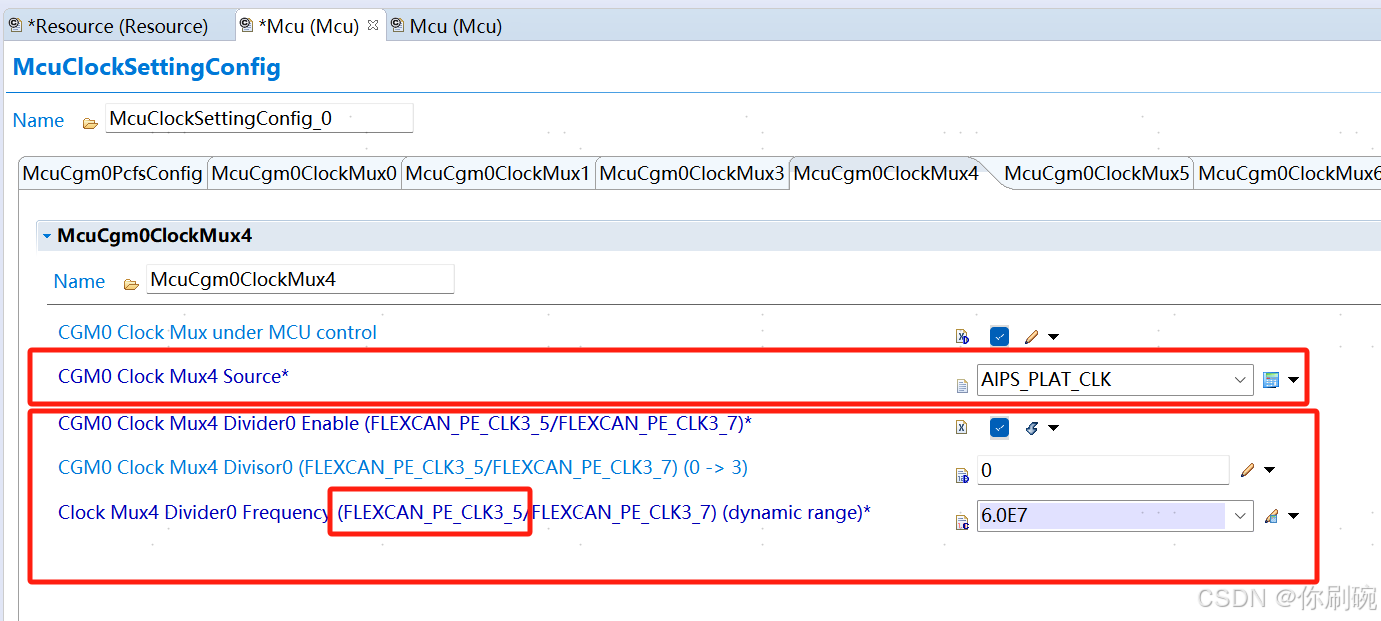
Task: Open the arrow menu beside the Divider0 Frequency edit icon
Action: [x=1294, y=517]
